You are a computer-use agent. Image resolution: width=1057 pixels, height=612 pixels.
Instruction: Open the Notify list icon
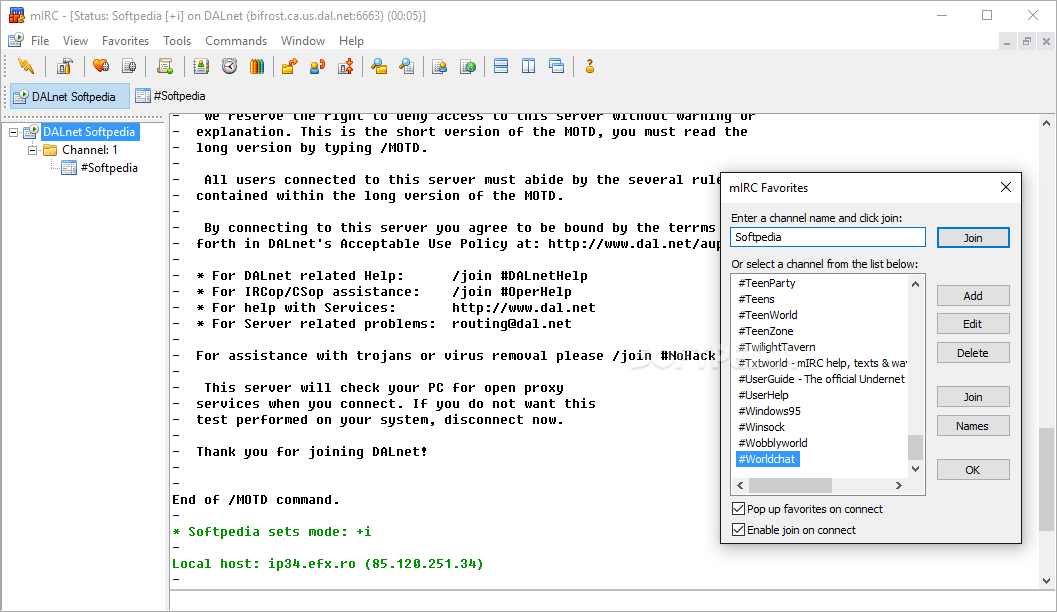click(440, 66)
